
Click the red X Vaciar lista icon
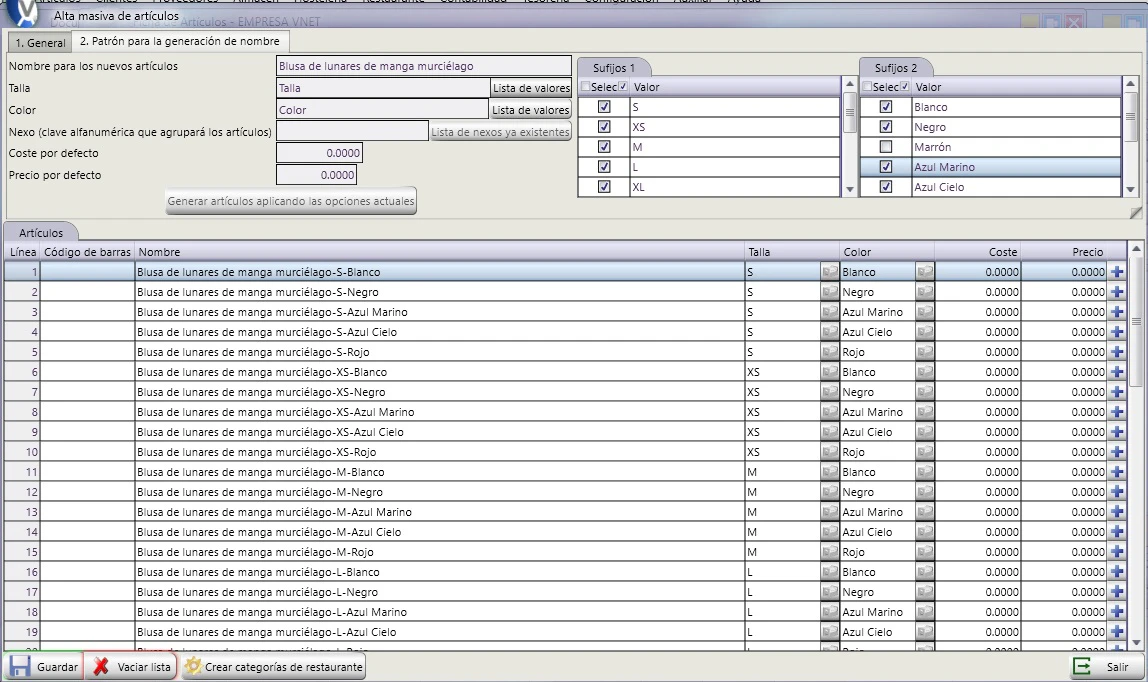tap(101, 667)
